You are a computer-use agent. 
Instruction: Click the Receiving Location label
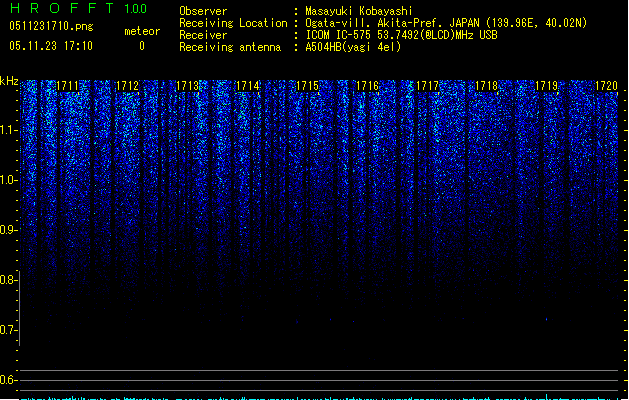coord(233,23)
